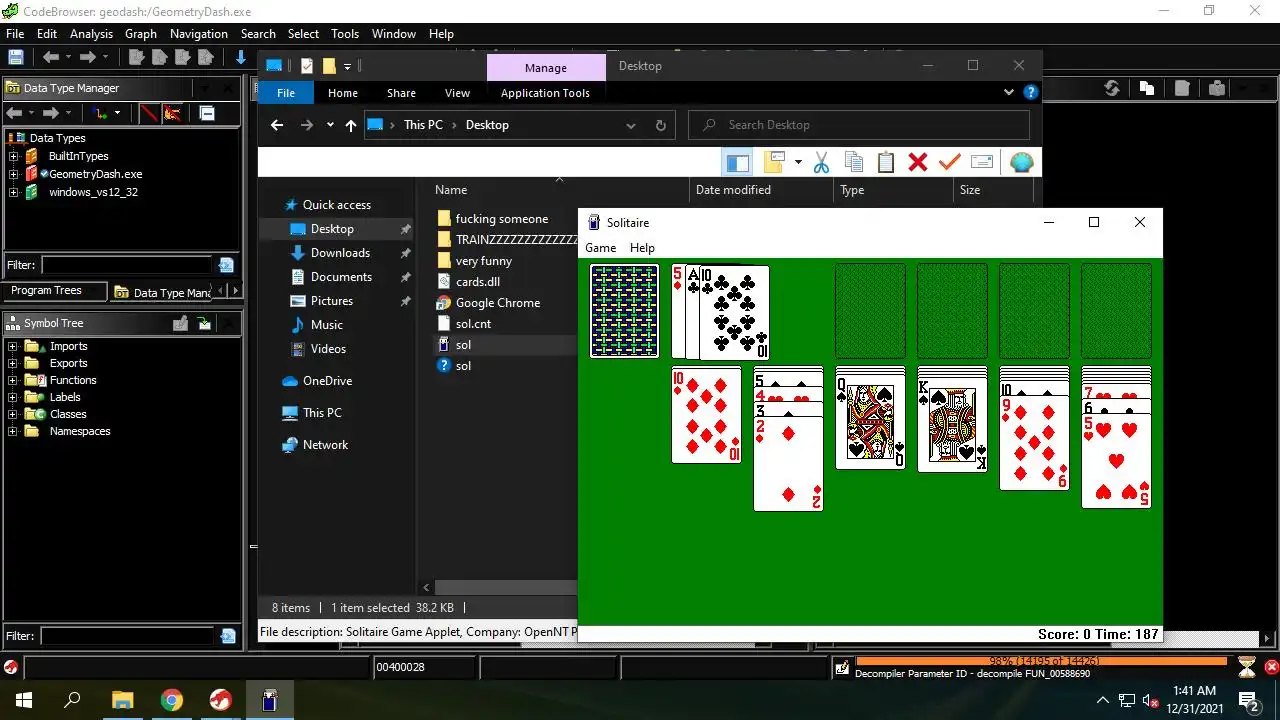Click the Ghidra dragon icon in the taskbar
Viewport: 1280px width, 720px height.
220,700
